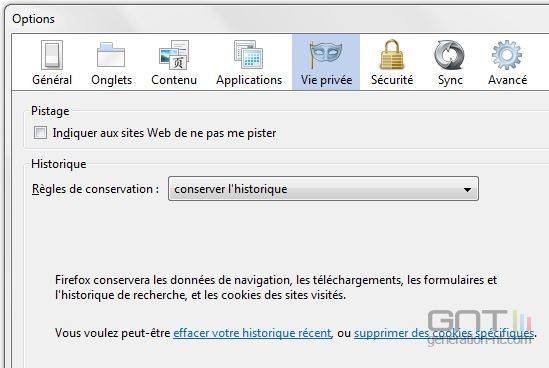Open the Général light switch icon
Viewport: 549px width, 368px height.
pos(52,55)
